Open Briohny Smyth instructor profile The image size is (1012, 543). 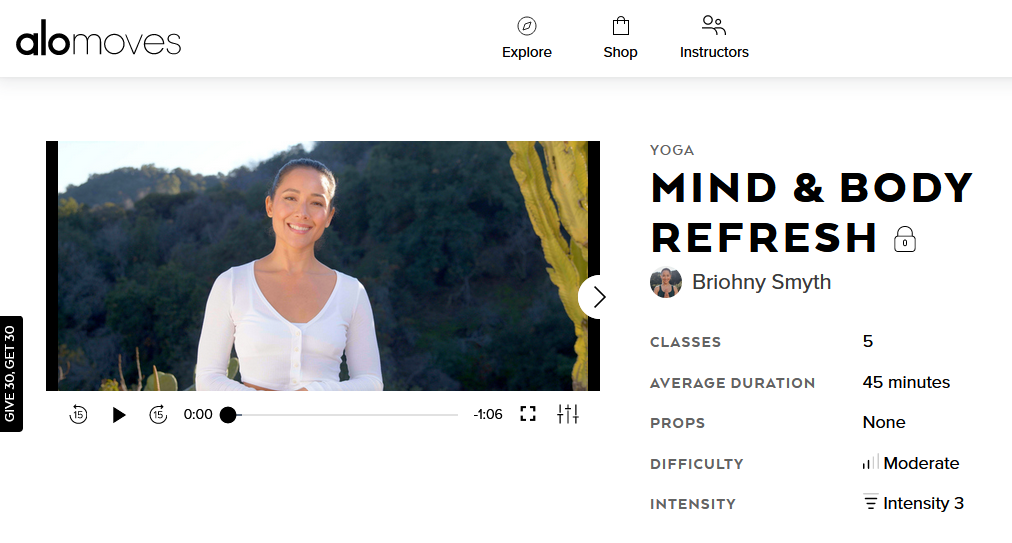coord(762,282)
